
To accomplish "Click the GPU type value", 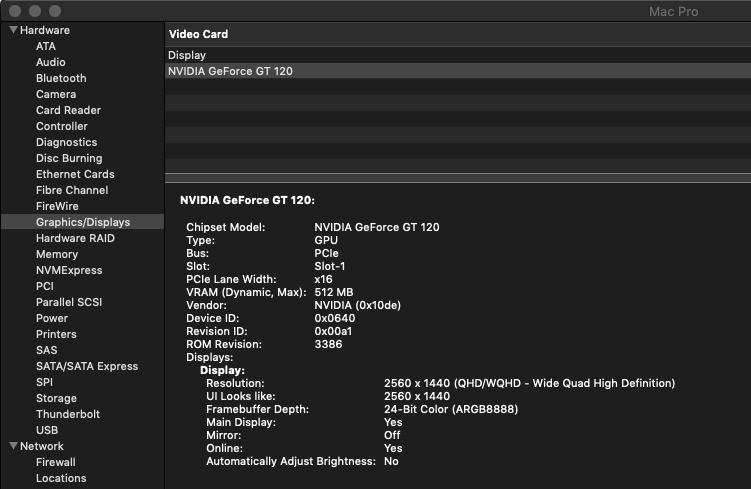I will coord(326,240).
